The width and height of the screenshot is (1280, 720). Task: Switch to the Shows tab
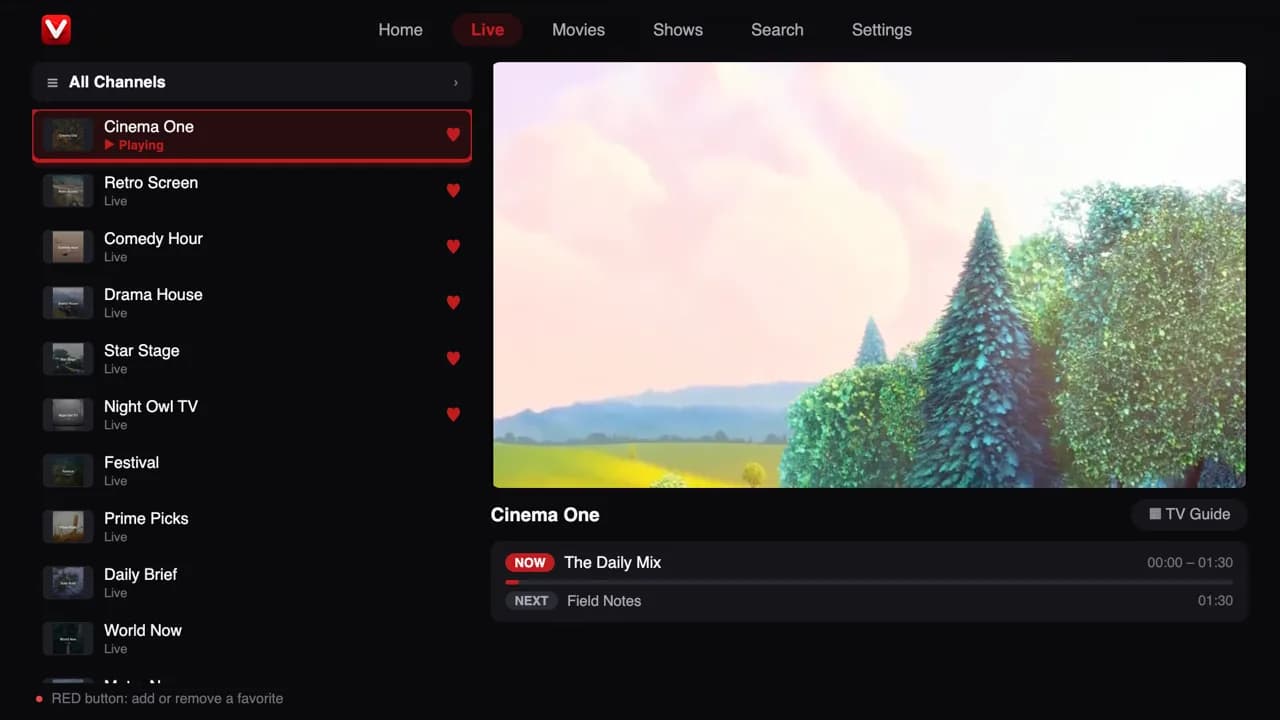tap(678, 30)
